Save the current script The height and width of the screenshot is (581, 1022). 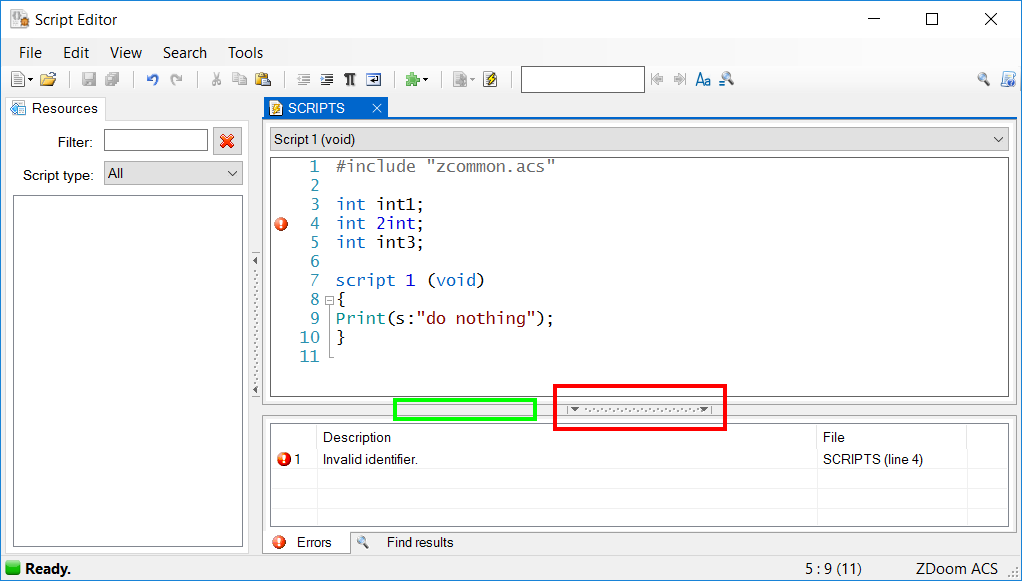(x=90, y=79)
